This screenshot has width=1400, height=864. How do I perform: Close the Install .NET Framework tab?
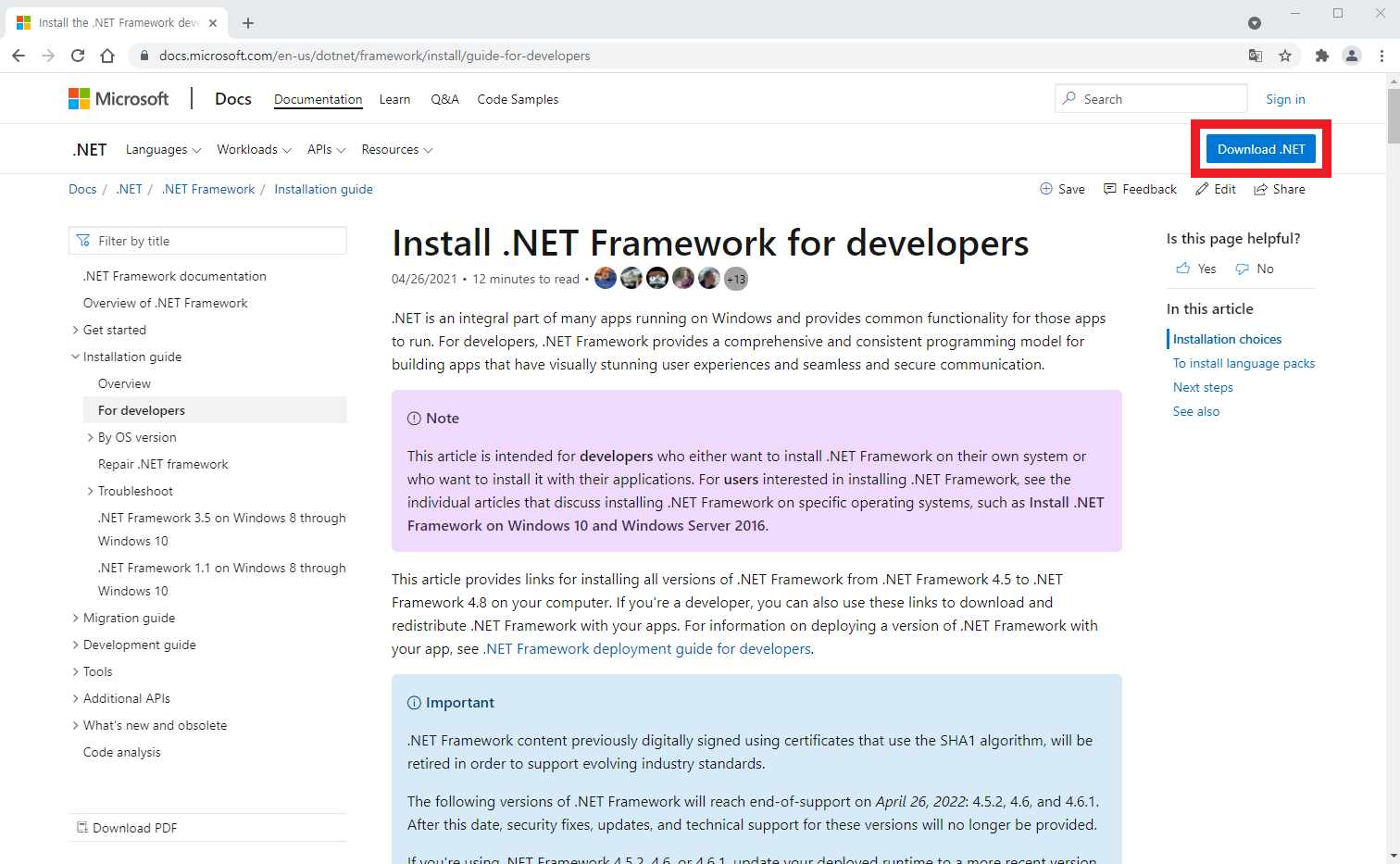tap(214, 22)
